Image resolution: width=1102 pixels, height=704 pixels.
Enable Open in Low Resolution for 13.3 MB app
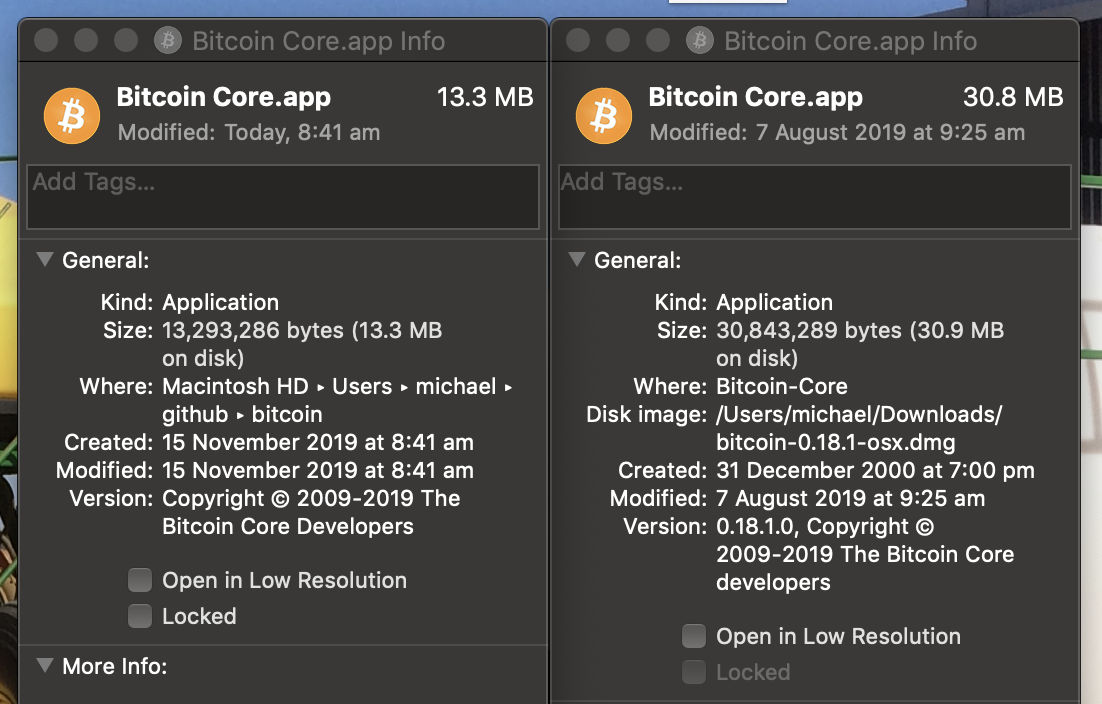(x=140, y=580)
